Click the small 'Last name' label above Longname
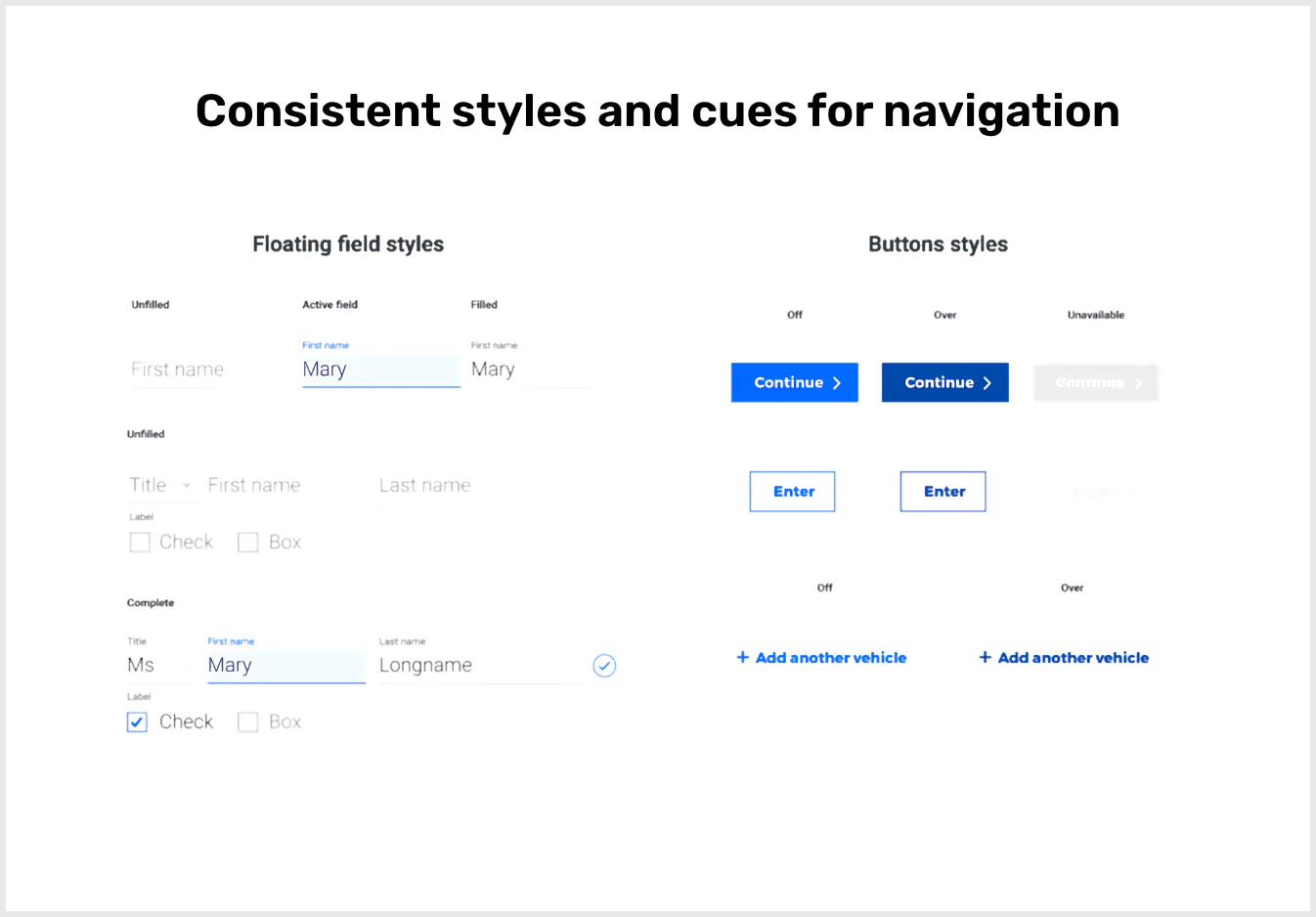The height and width of the screenshot is (917, 1316). tap(402, 642)
